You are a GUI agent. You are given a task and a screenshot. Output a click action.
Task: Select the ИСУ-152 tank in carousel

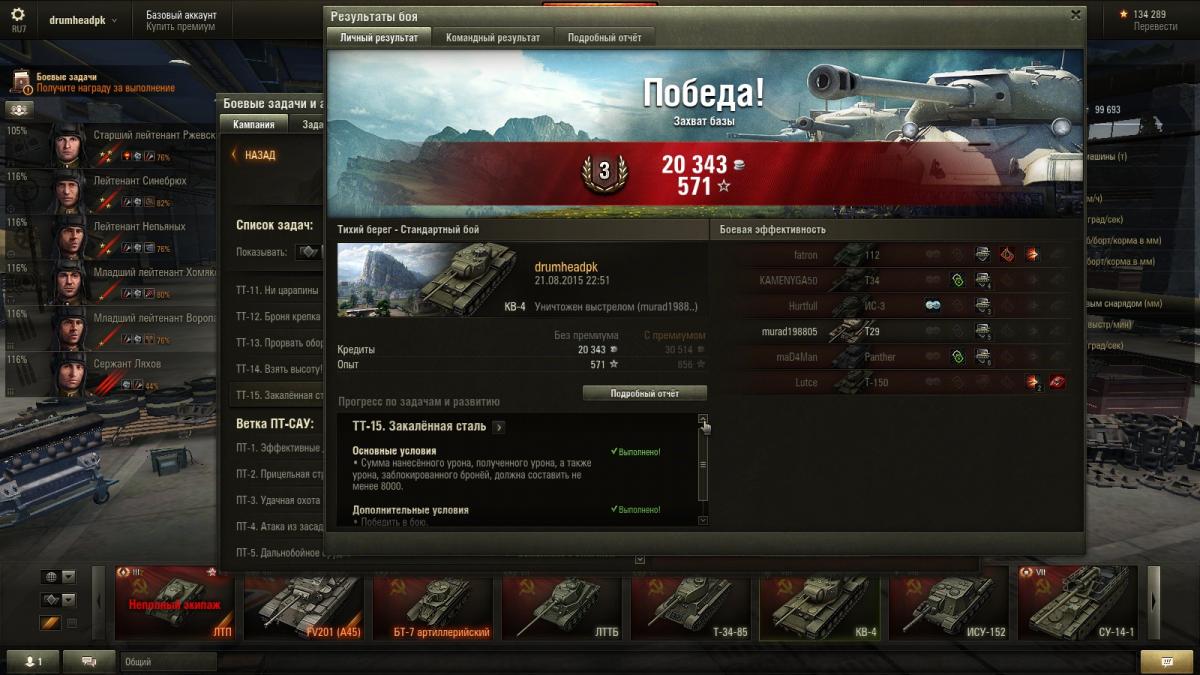(x=950, y=602)
